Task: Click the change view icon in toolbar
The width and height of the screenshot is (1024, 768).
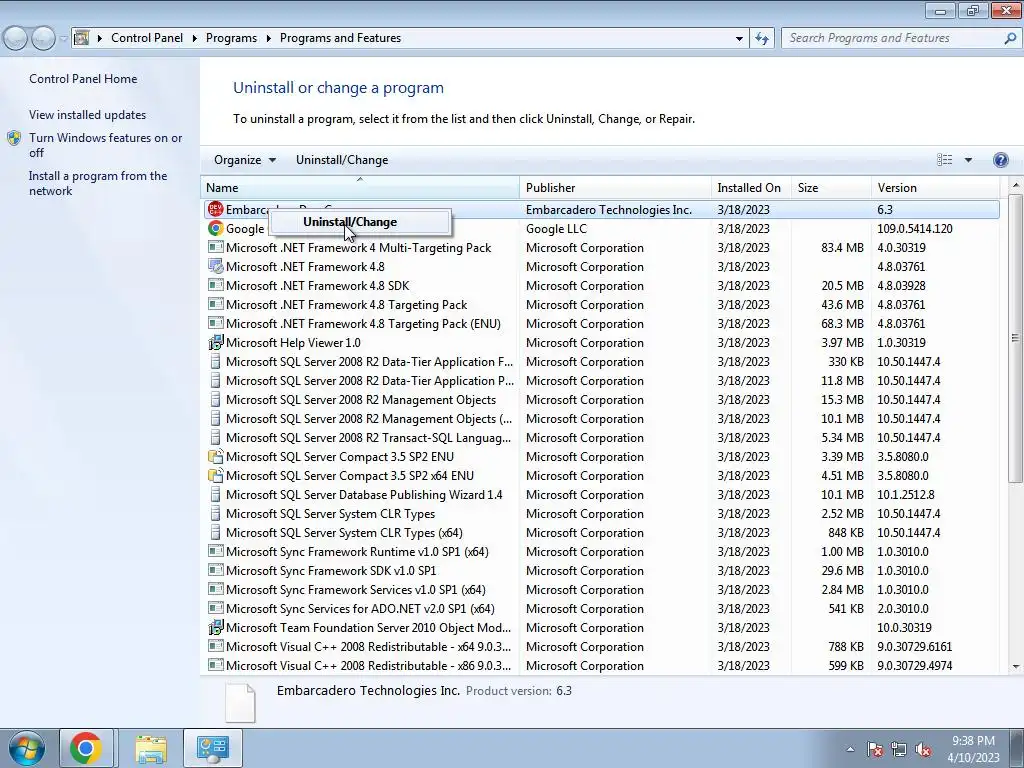Action: coord(944,160)
